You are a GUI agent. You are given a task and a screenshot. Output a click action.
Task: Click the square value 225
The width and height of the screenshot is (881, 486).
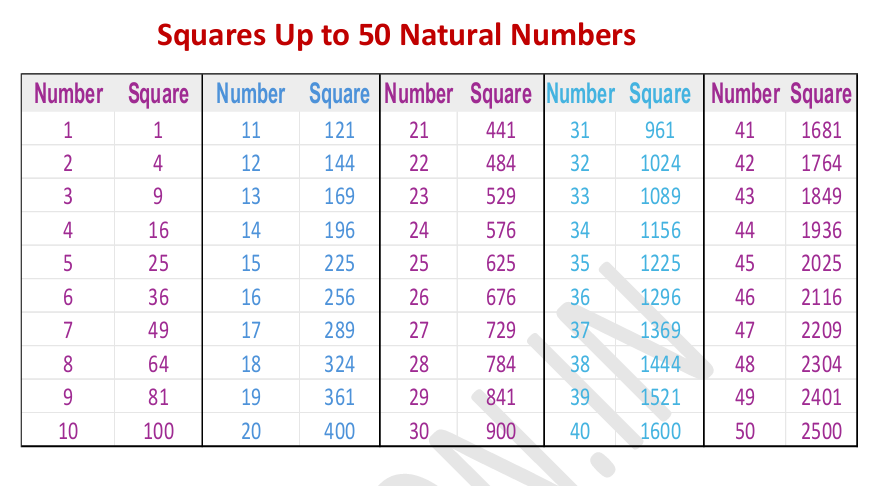339,264
